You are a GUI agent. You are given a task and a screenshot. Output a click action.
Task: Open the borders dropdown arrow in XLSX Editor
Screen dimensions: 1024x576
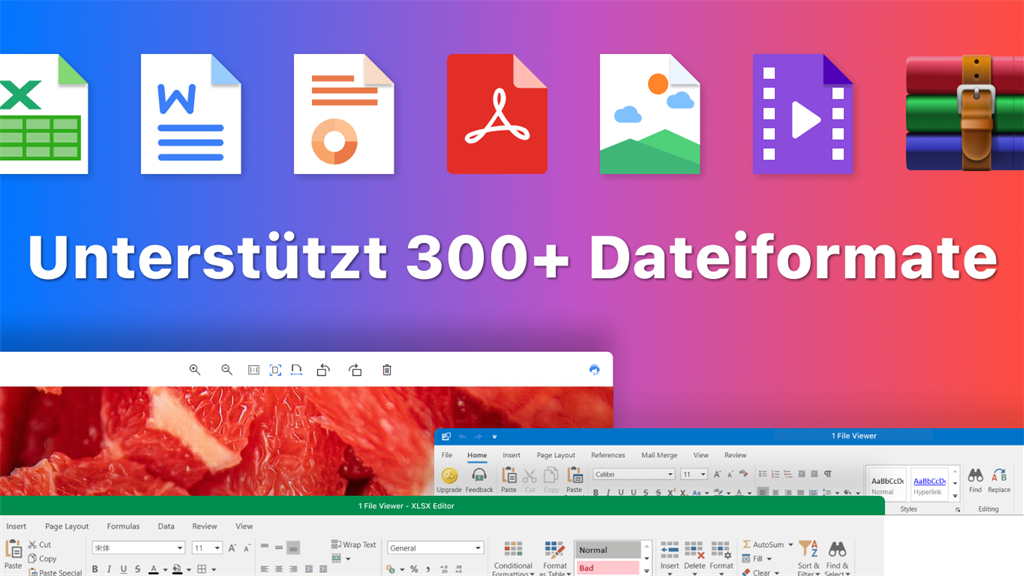pos(214,569)
